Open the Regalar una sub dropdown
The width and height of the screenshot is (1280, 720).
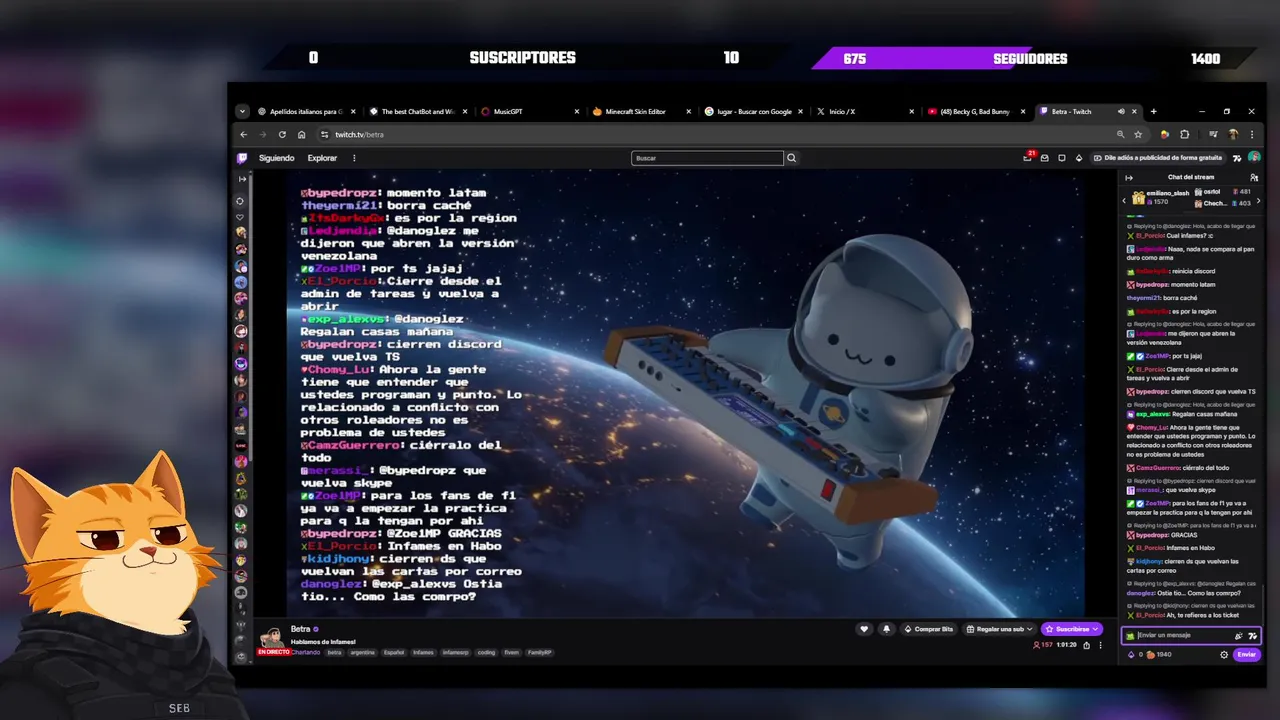(x=1000, y=629)
